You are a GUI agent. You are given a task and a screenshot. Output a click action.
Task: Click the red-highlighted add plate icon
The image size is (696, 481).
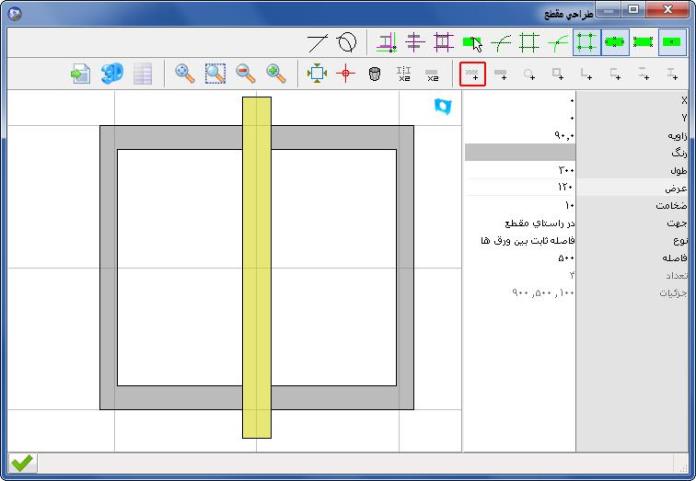[473, 74]
